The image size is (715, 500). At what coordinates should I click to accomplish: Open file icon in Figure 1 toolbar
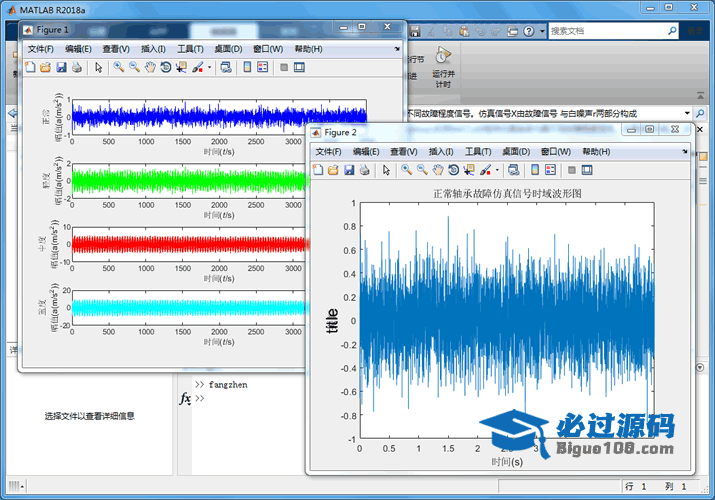[45, 67]
